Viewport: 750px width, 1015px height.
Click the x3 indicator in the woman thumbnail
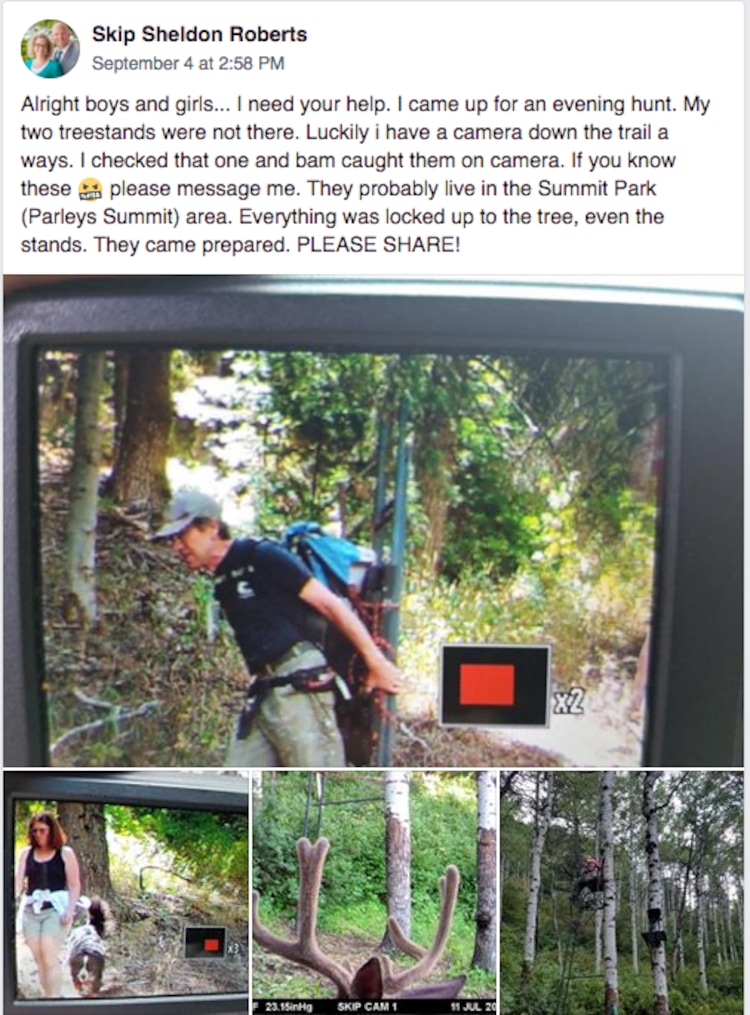[x=233, y=948]
